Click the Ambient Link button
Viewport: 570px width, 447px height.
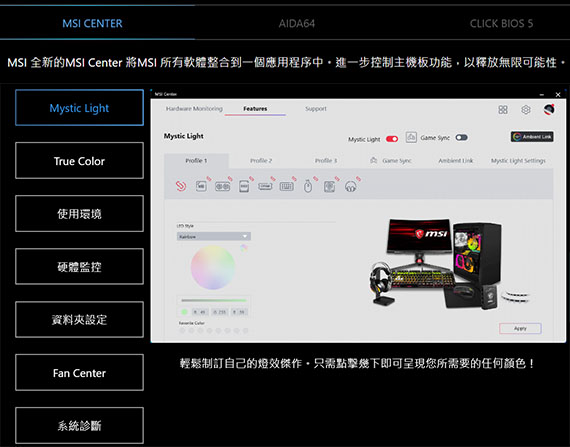click(x=532, y=137)
